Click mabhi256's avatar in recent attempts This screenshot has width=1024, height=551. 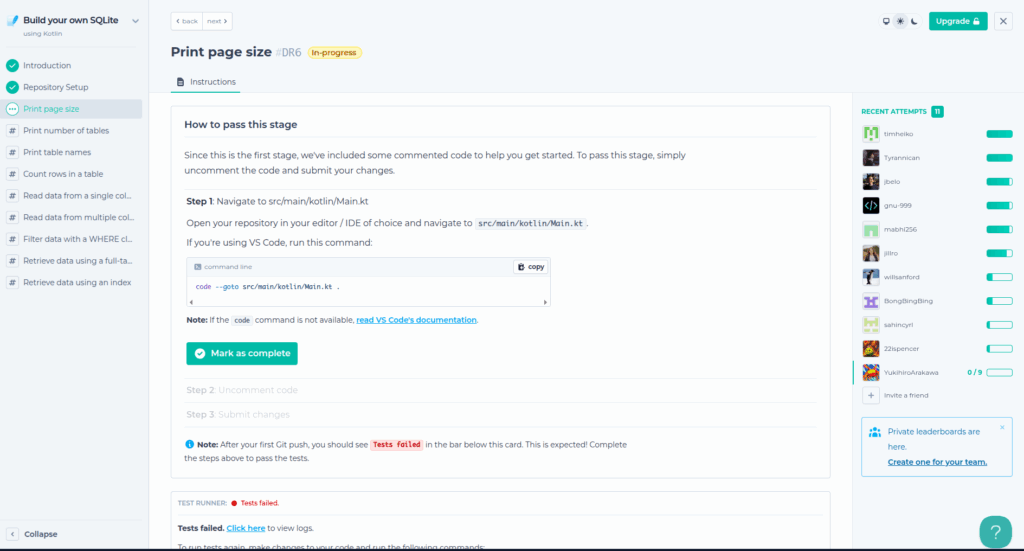tap(871, 229)
